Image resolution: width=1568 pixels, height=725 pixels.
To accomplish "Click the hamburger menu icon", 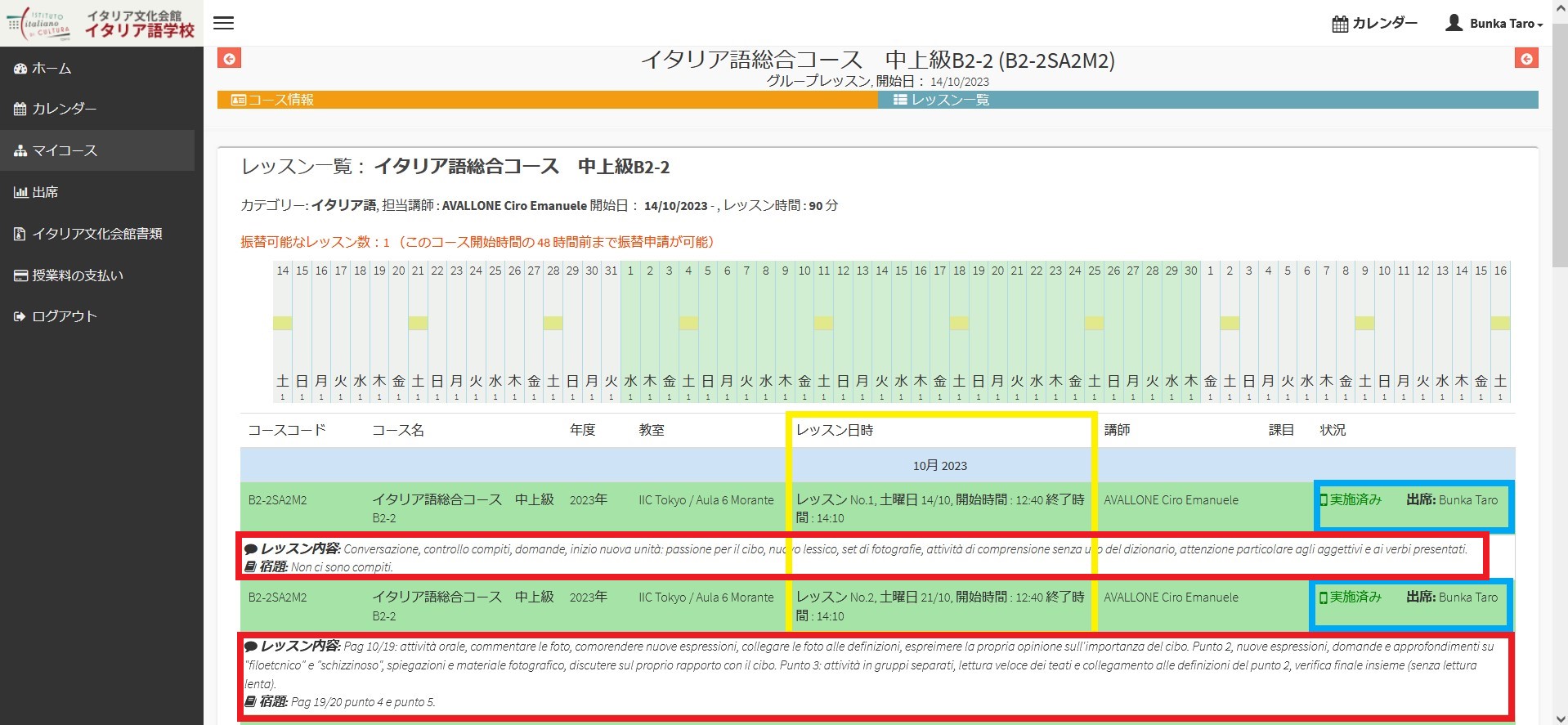I will click(223, 23).
